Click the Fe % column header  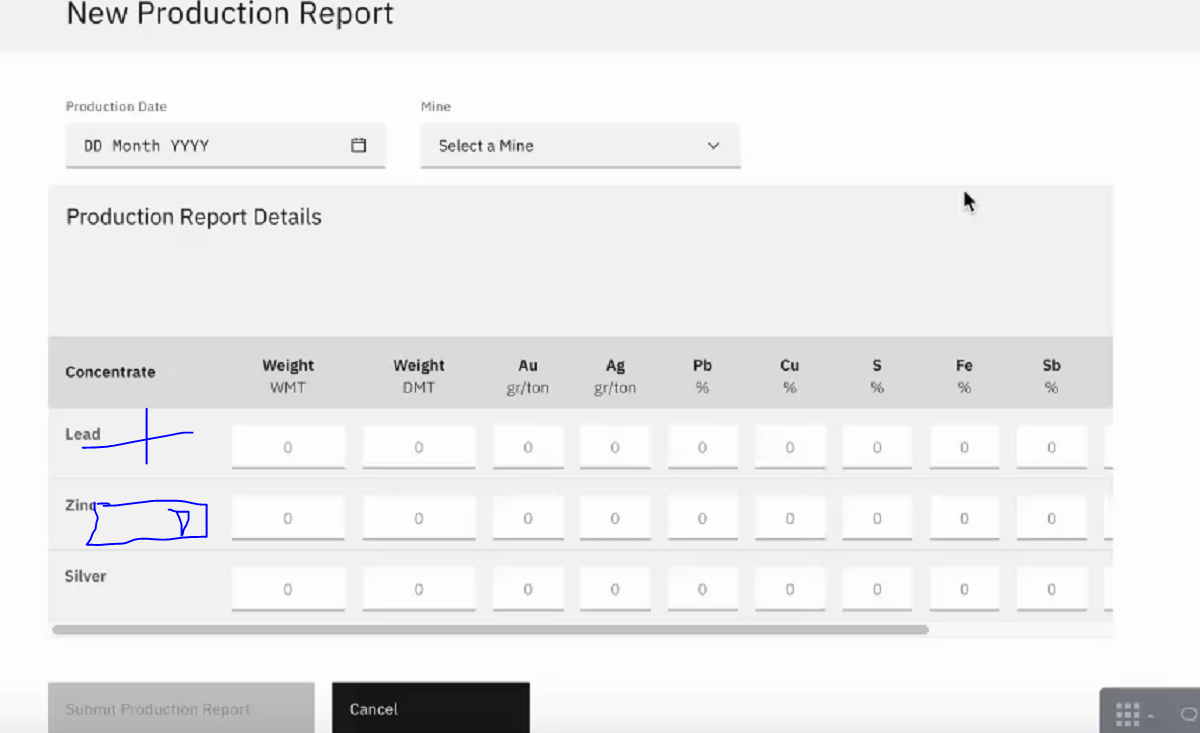[x=964, y=376]
